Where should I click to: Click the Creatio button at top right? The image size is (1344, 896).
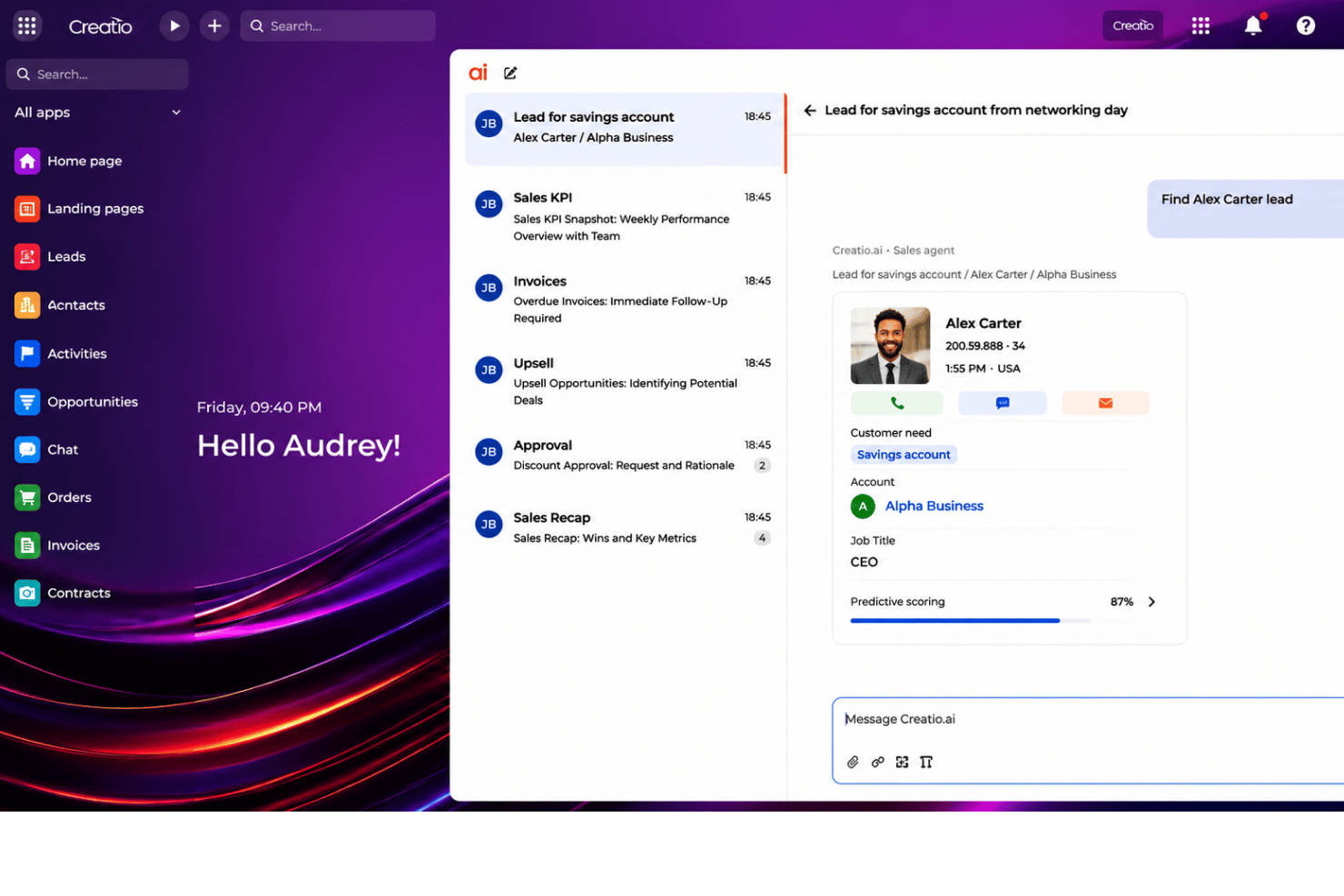(1132, 25)
